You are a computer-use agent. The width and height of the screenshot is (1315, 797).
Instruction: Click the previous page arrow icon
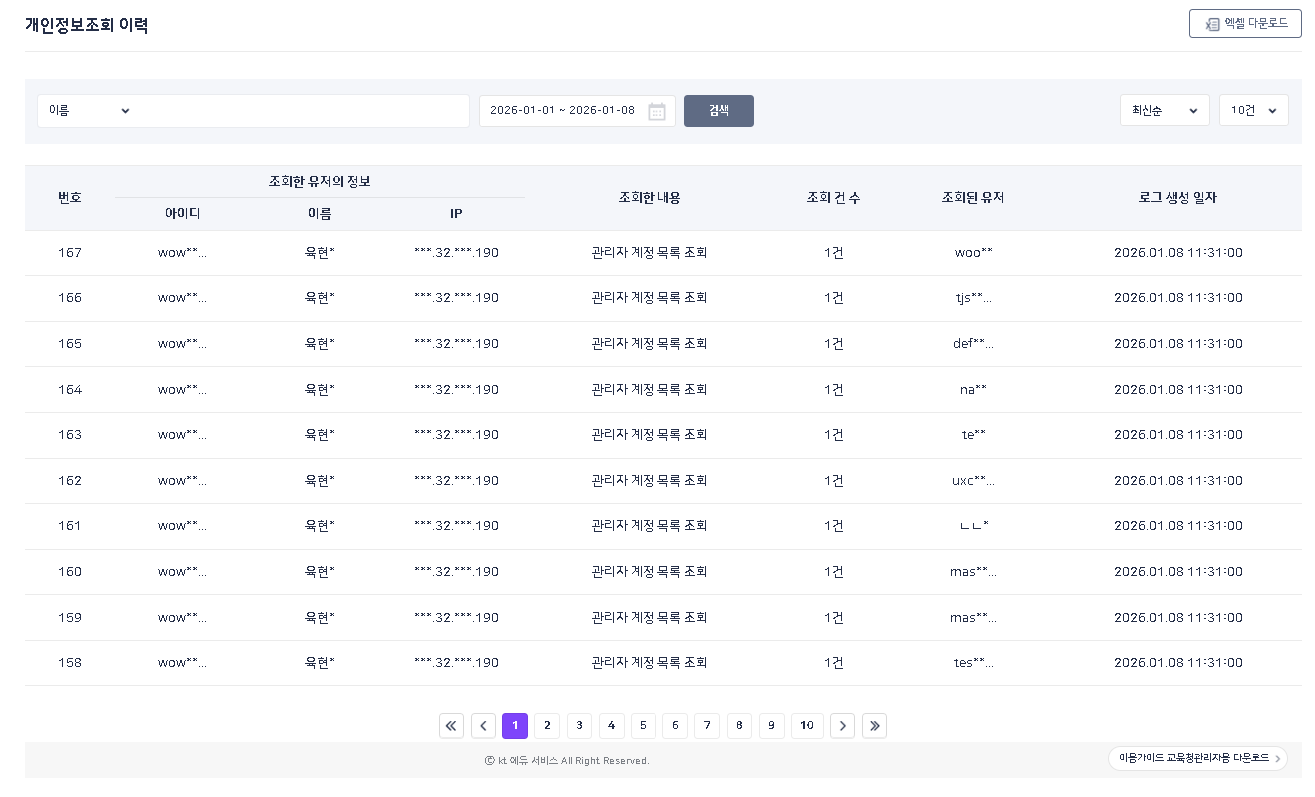pyautogui.click(x=483, y=726)
